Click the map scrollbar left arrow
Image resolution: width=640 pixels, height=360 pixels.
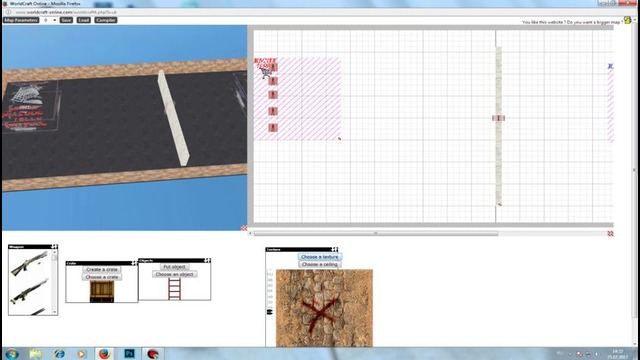250,233
